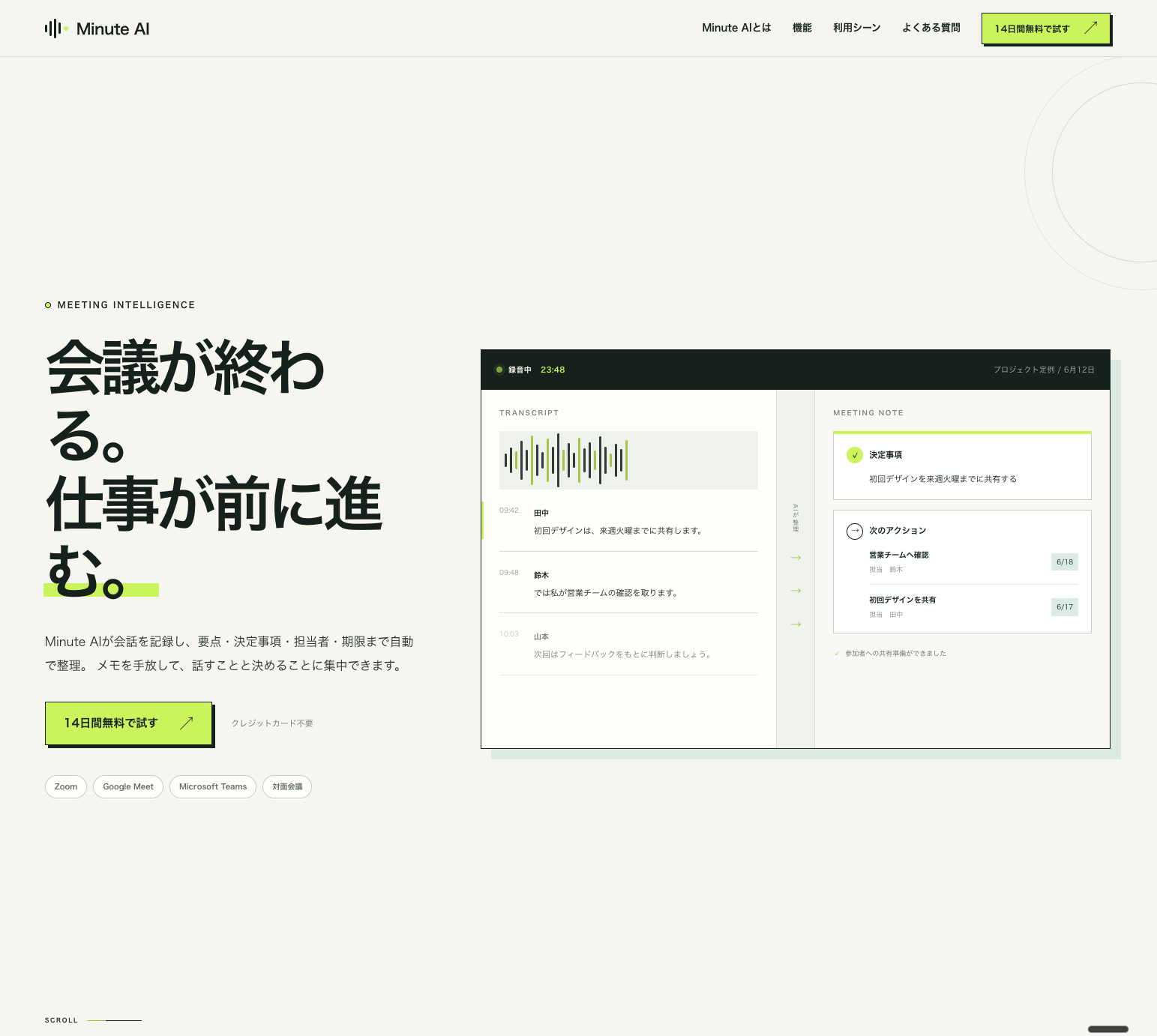Click the arrow icon in header trial button
Screen dimensions: 1157x1036
1090,28
